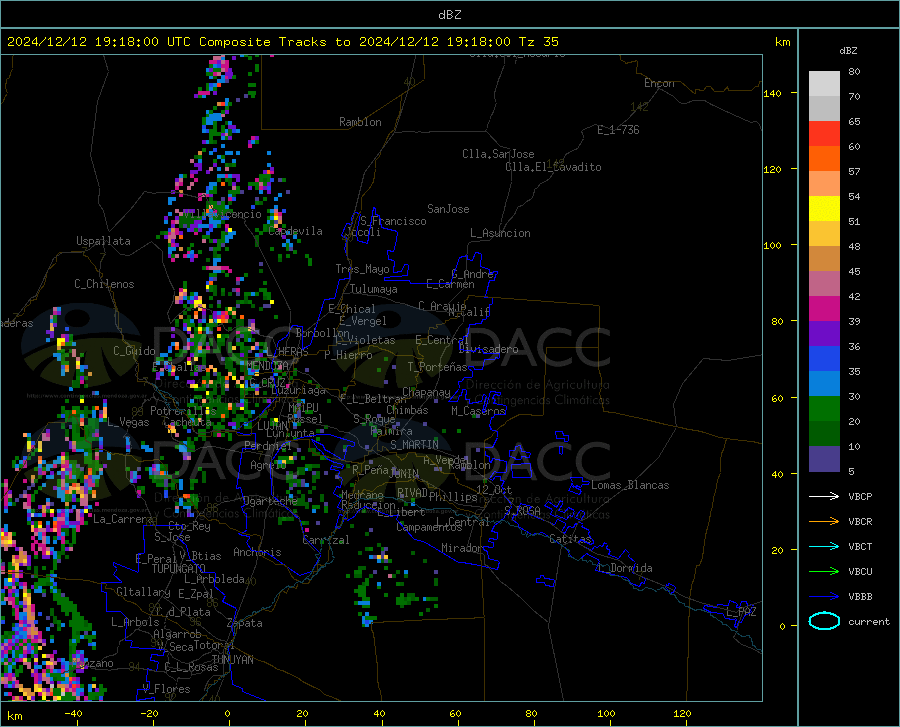Click the UTC Composite Tracks timestamp line

tap(282, 42)
